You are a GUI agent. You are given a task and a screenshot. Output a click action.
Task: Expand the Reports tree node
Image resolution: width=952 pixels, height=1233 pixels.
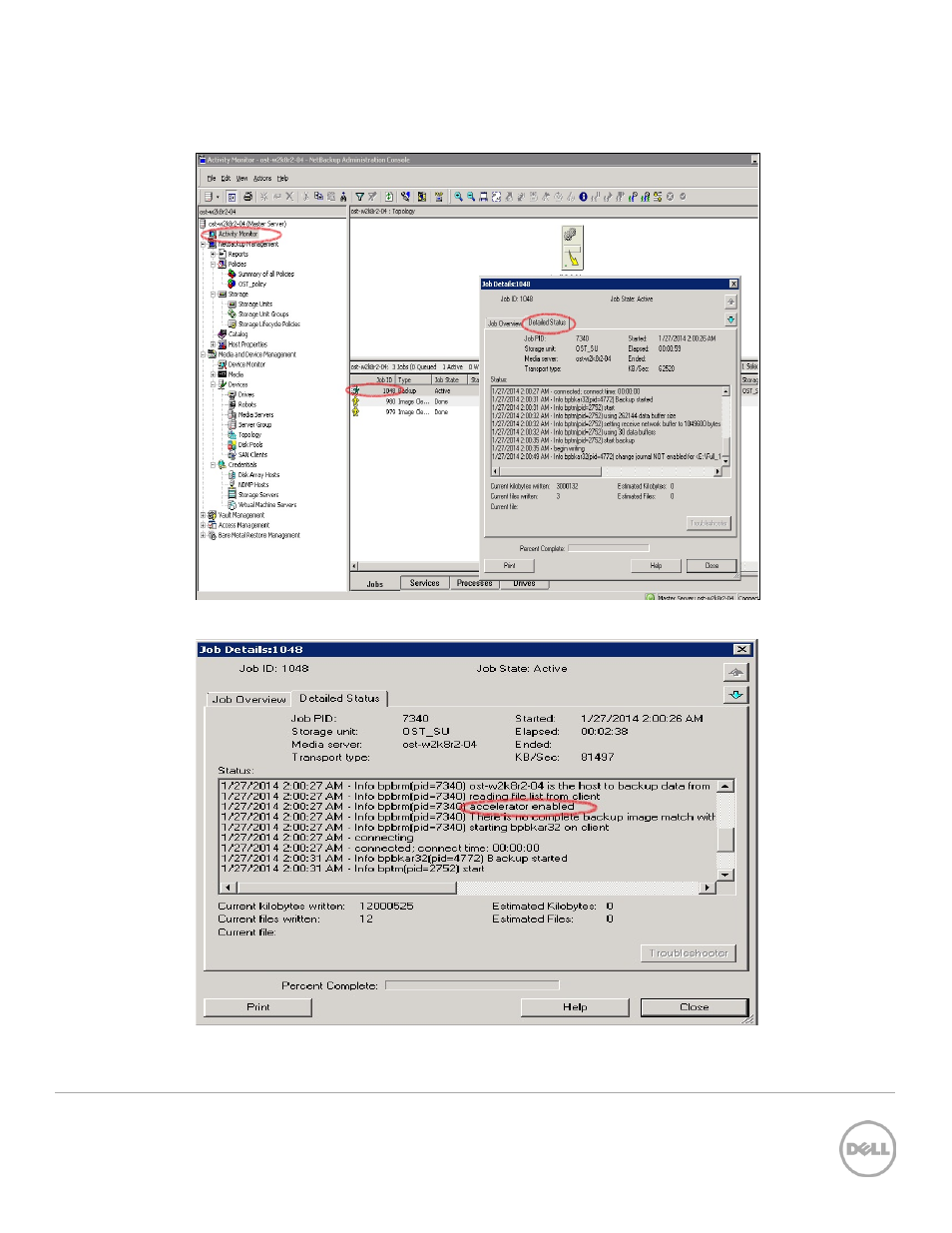coord(213,254)
